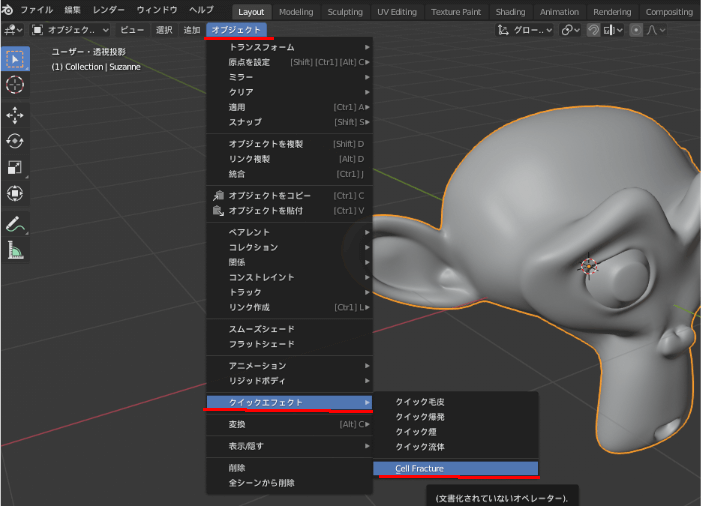The width and height of the screenshot is (701, 506).
Task: Choose クイック毛皮 effect
Action: tap(456, 402)
